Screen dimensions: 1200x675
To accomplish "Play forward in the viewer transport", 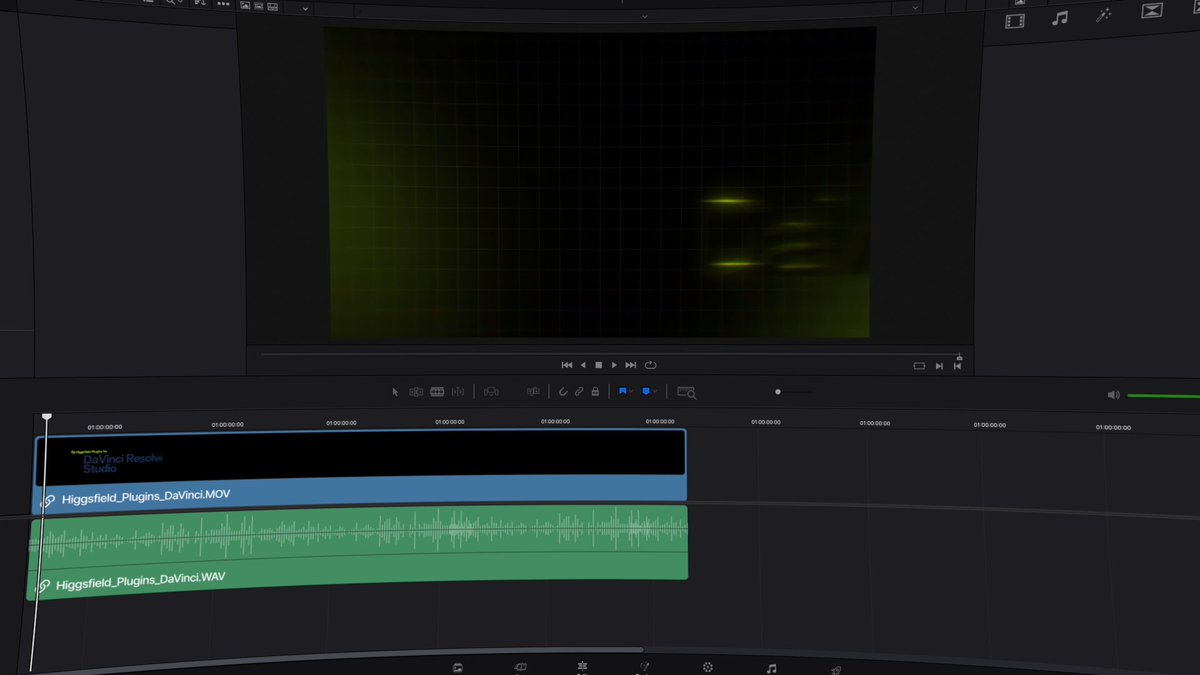I will 614,365.
